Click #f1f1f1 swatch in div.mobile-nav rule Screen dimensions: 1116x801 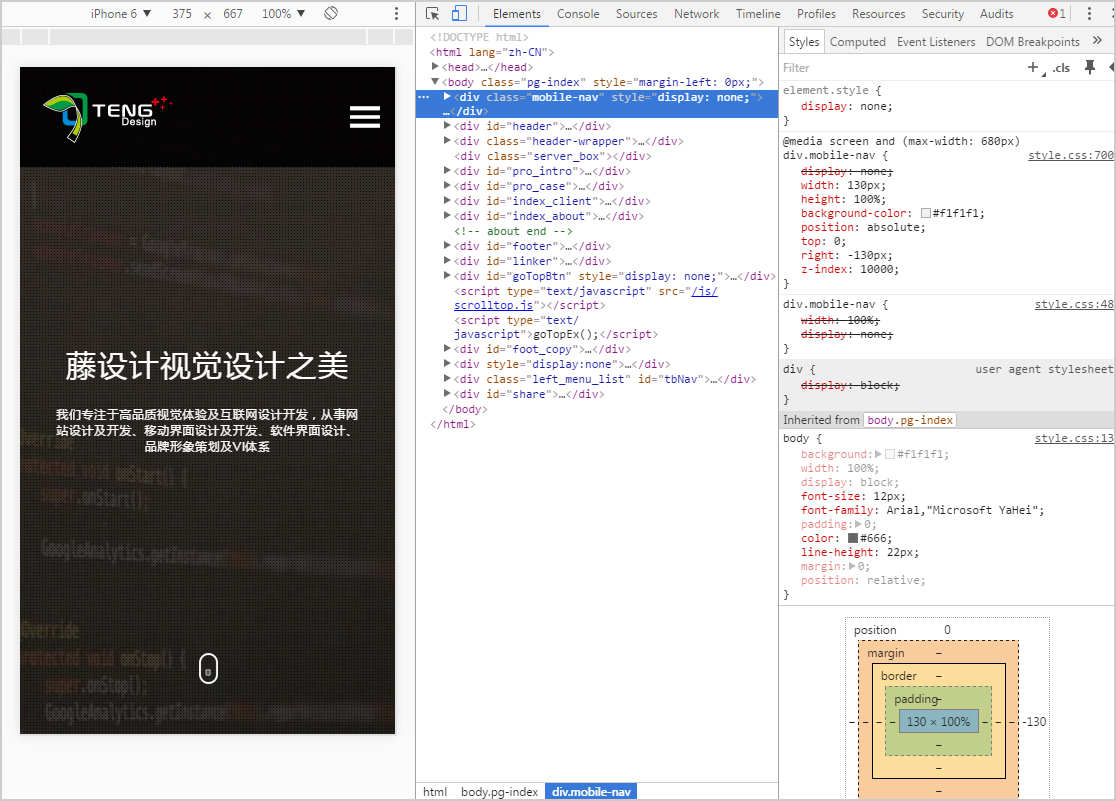(x=925, y=213)
